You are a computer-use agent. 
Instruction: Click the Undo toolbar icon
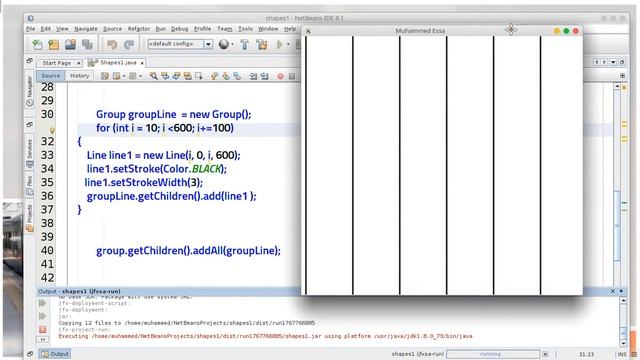pyautogui.click(x=112, y=44)
